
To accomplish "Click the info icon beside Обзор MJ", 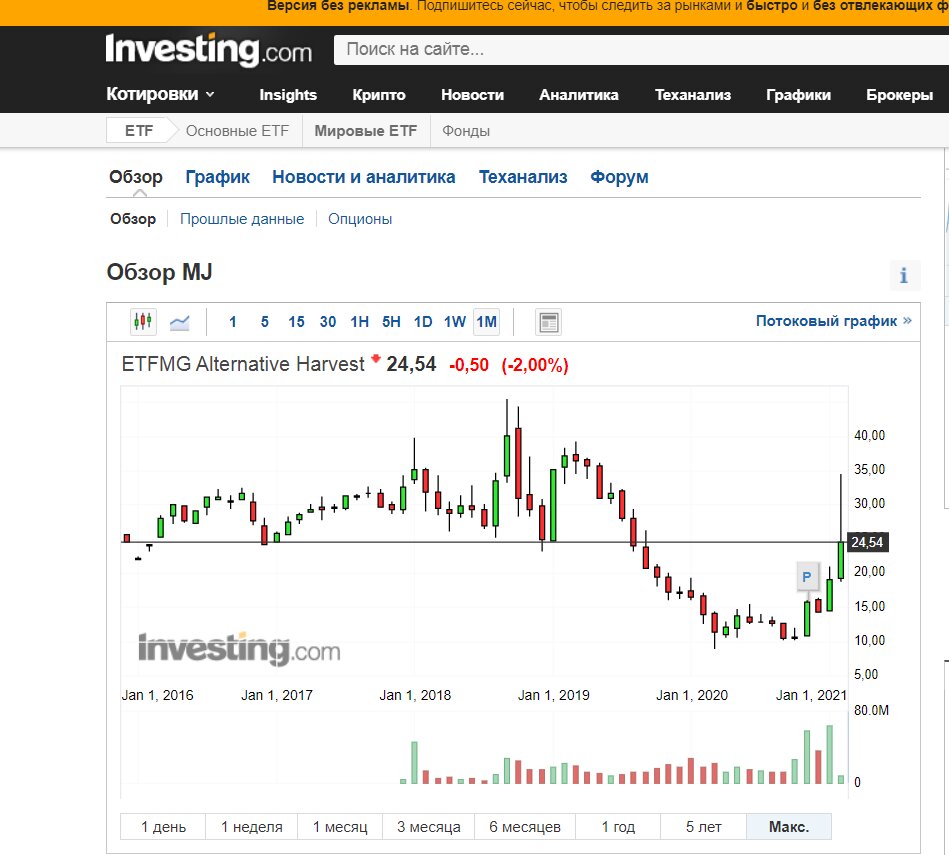I will (904, 275).
